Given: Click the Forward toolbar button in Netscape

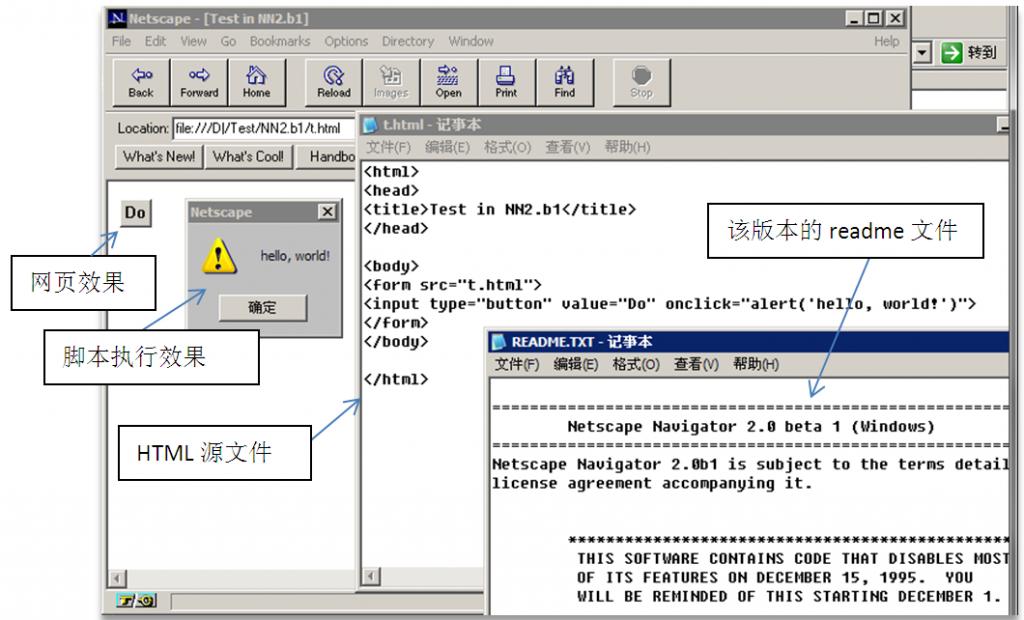Looking at the screenshot, I should pyautogui.click(x=199, y=82).
